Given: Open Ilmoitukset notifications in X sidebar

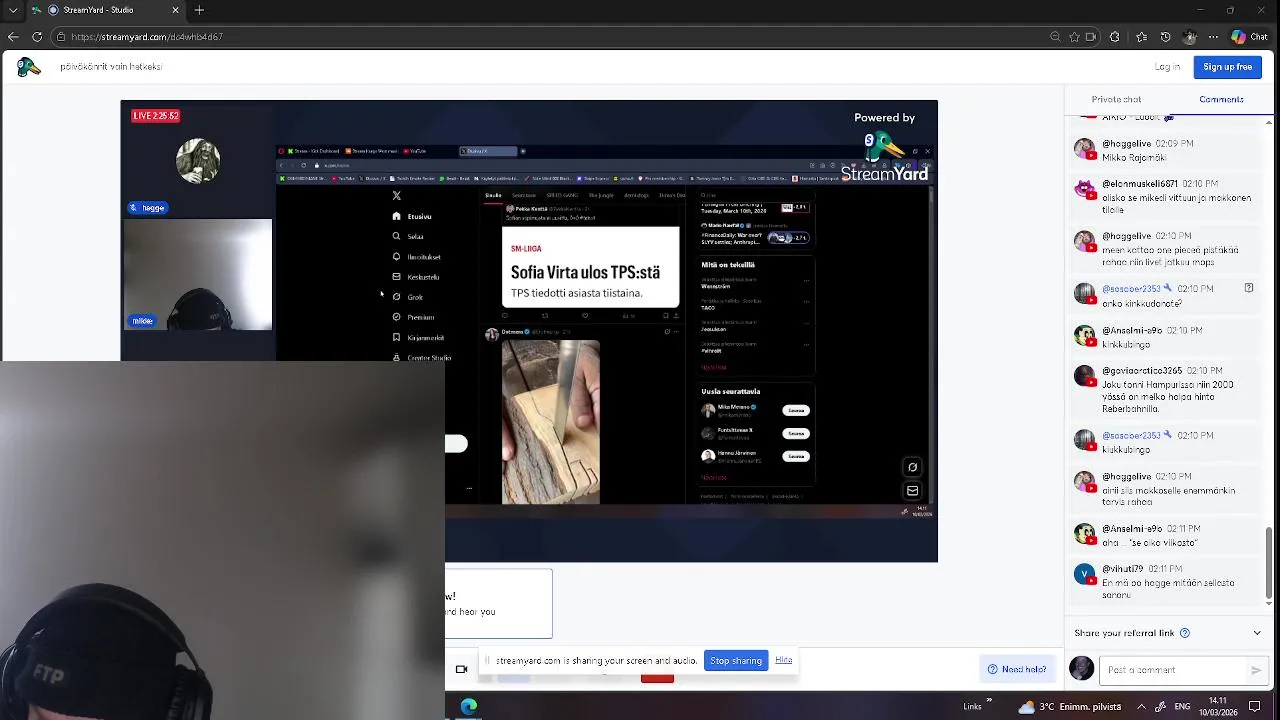Looking at the screenshot, I should coord(417,257).
